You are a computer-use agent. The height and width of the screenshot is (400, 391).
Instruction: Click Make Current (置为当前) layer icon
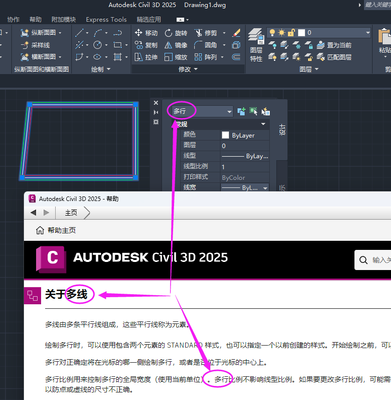(x=333, y=45)
